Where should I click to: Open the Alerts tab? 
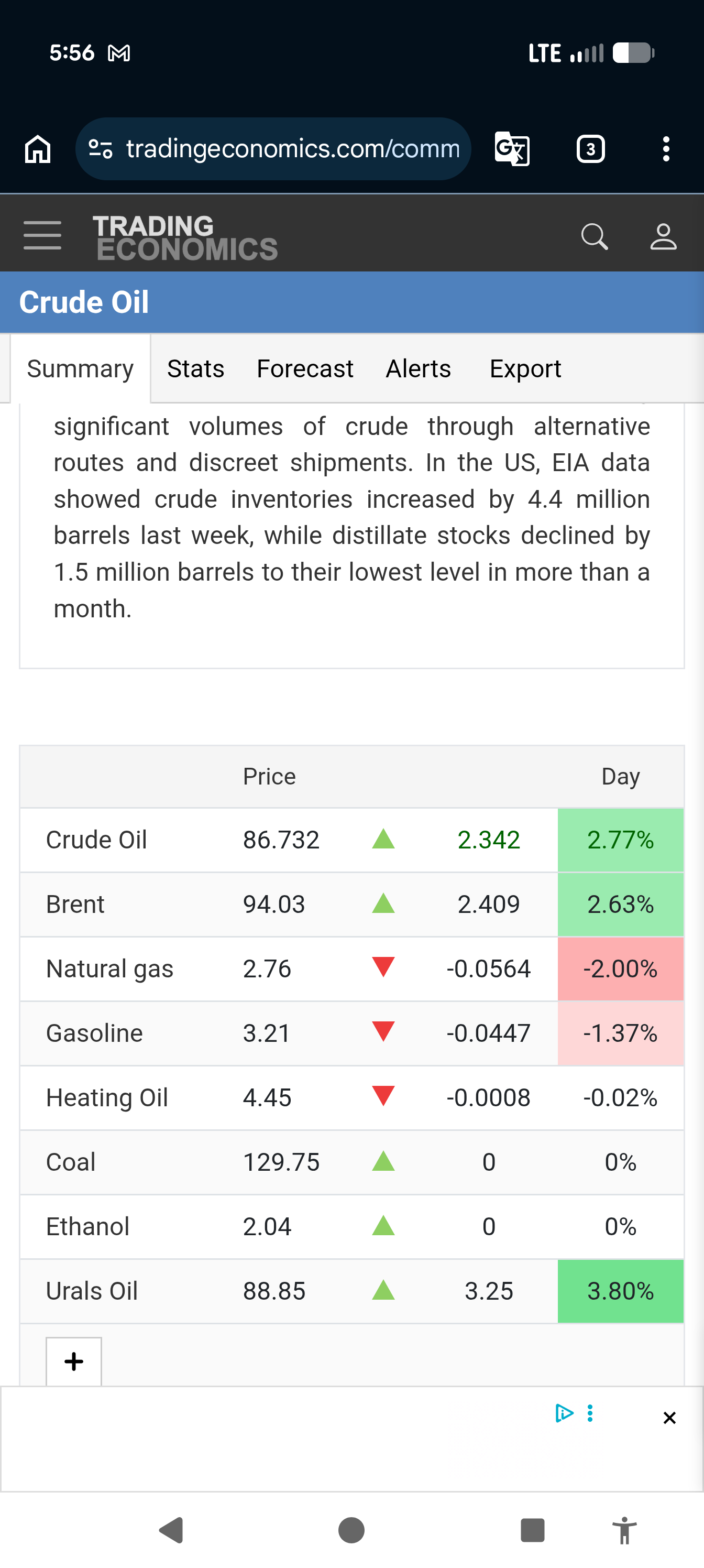tap(418, 369)
